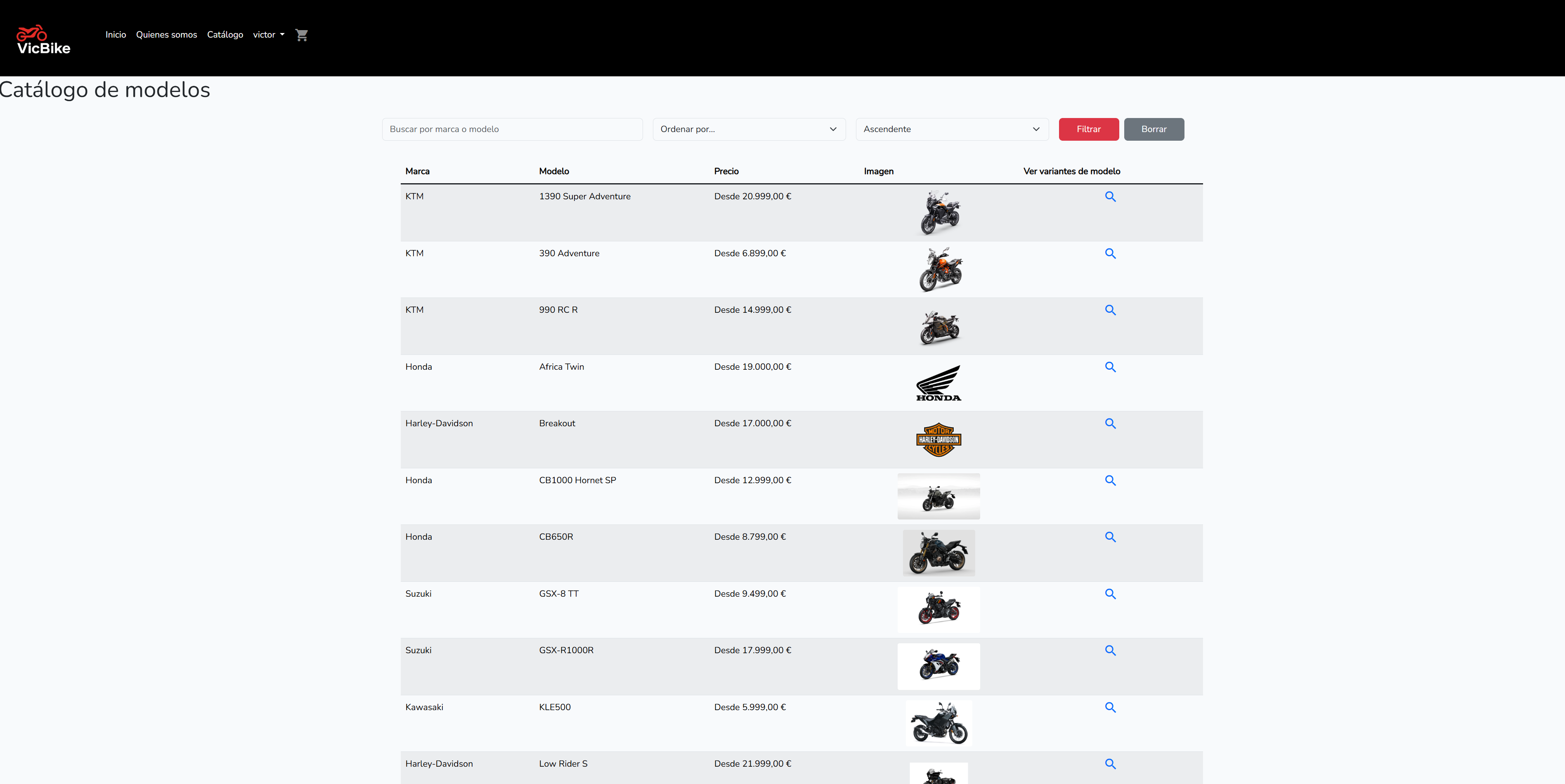Click the '390 Adventure' model name
The width and height of the screenshot is (1565, 784).
click(569, 253)
